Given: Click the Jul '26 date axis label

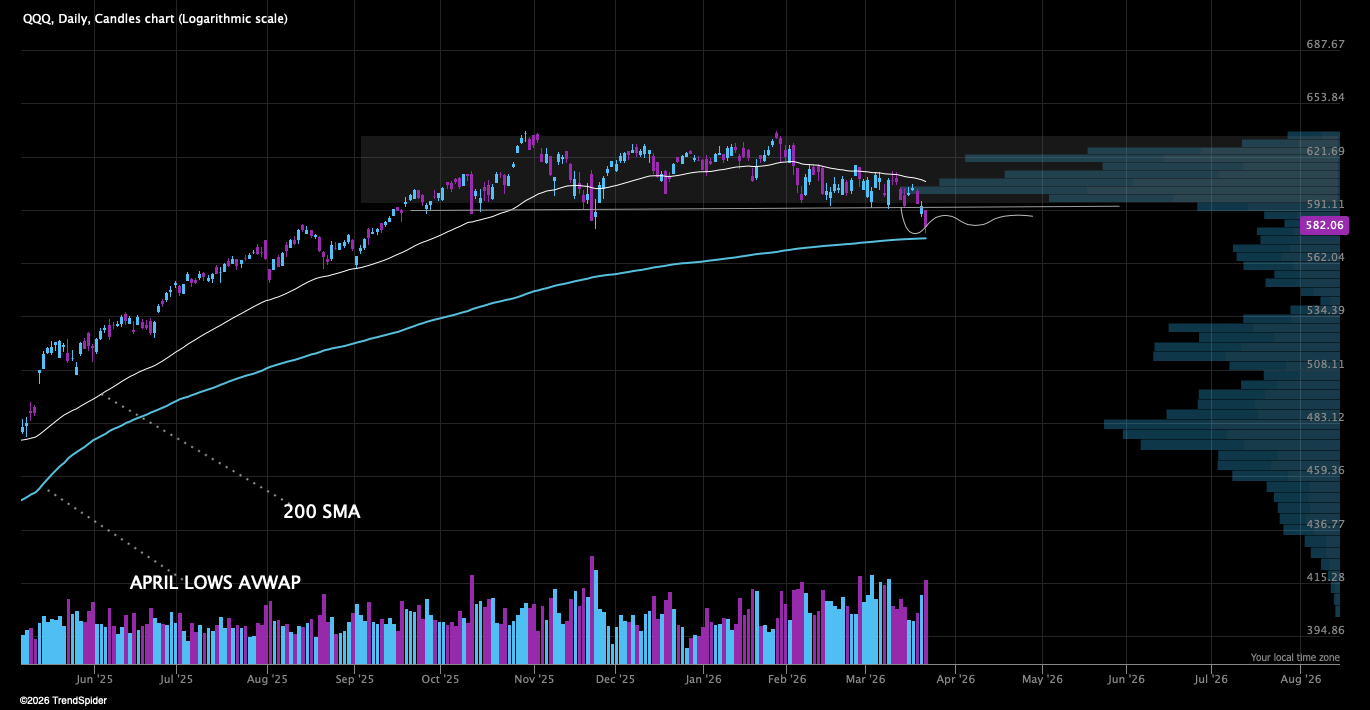Looking at the screenshot, I should click(x=1211, y=679).
